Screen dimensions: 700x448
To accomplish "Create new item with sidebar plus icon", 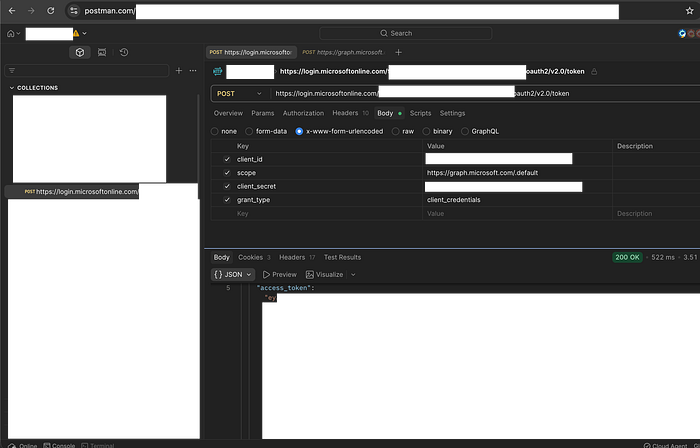I will pos(179,71).
